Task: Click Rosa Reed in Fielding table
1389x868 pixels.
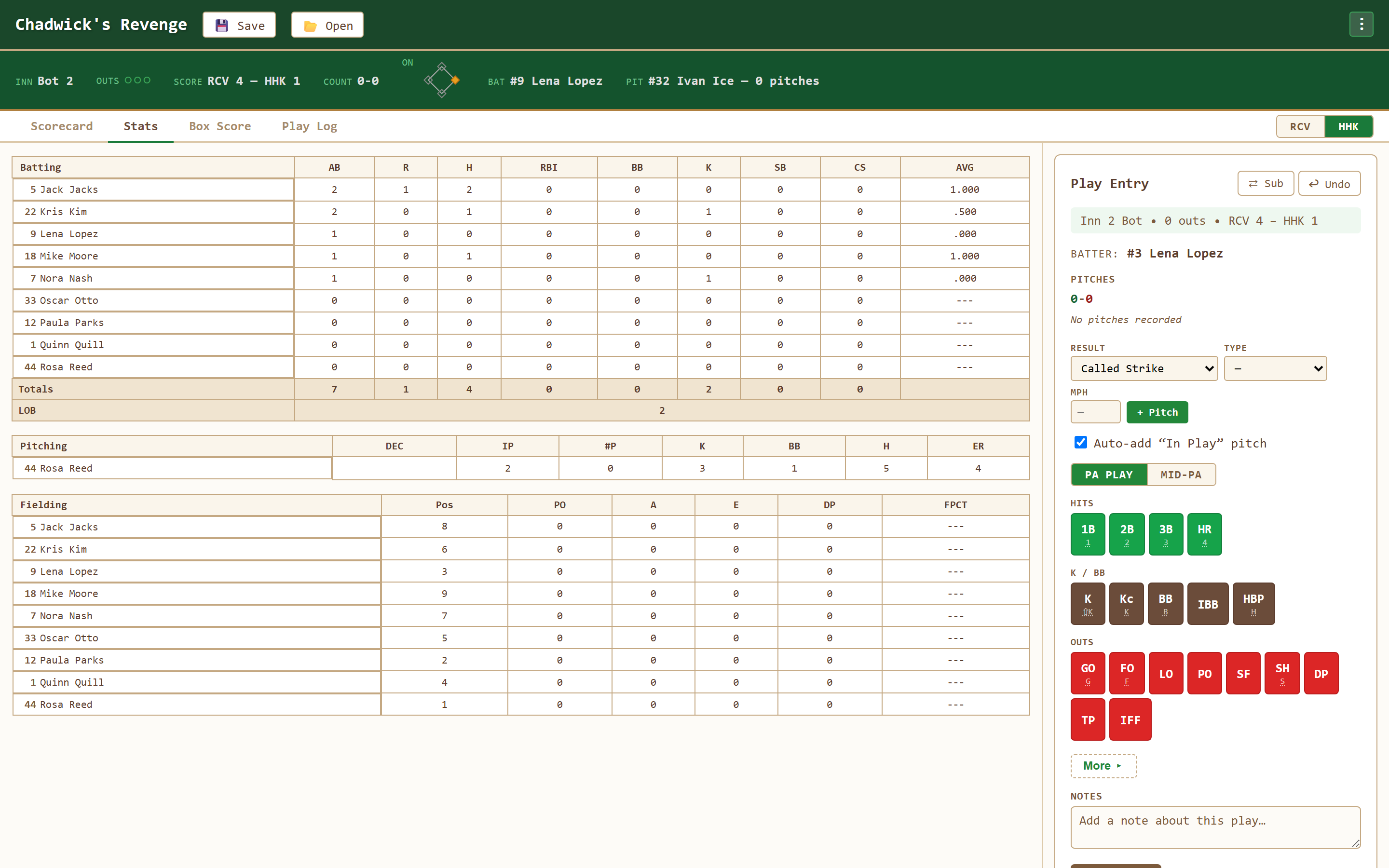Action: (x=196, y=705)
